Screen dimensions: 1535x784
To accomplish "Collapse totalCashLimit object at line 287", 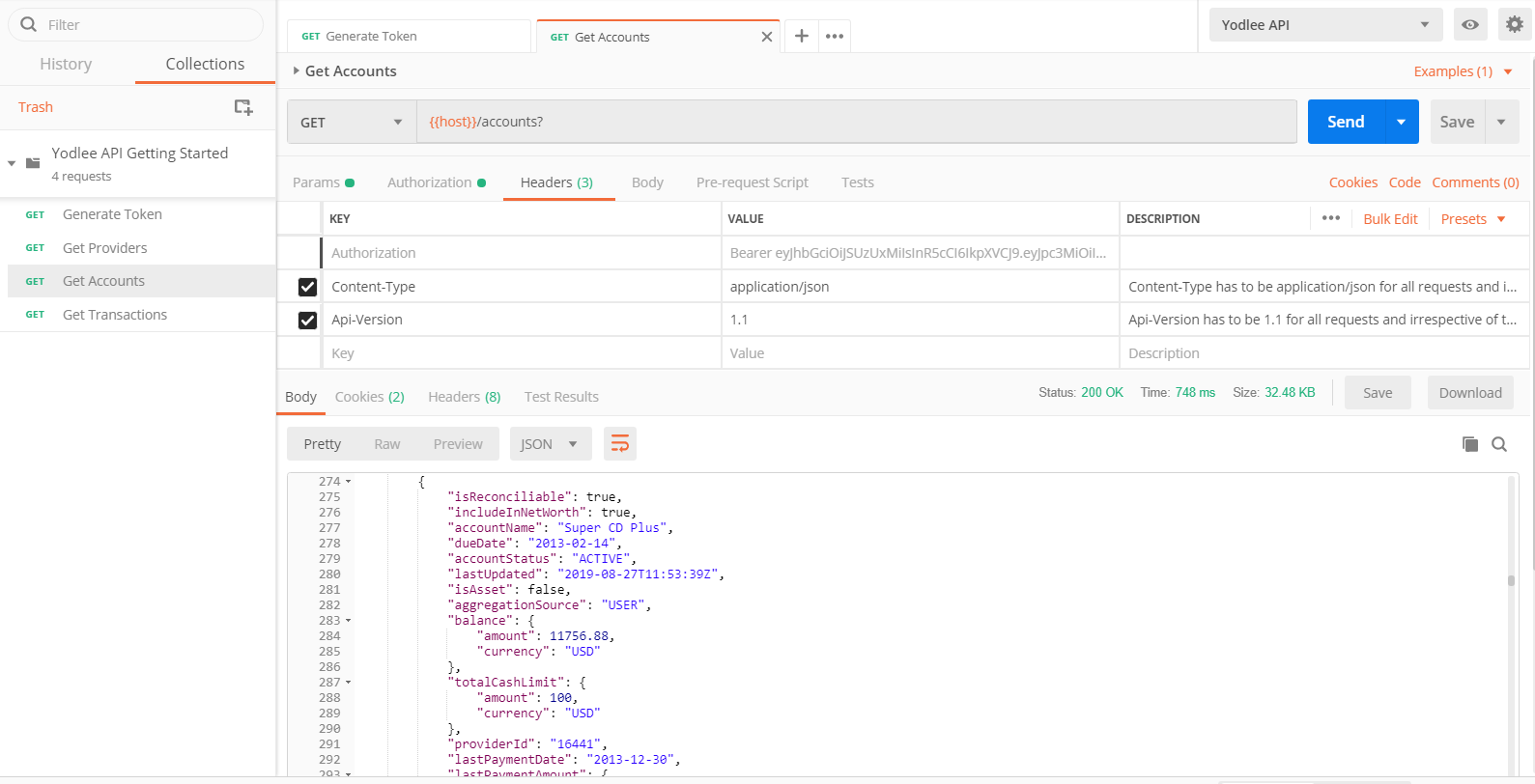I will (349, 683).
